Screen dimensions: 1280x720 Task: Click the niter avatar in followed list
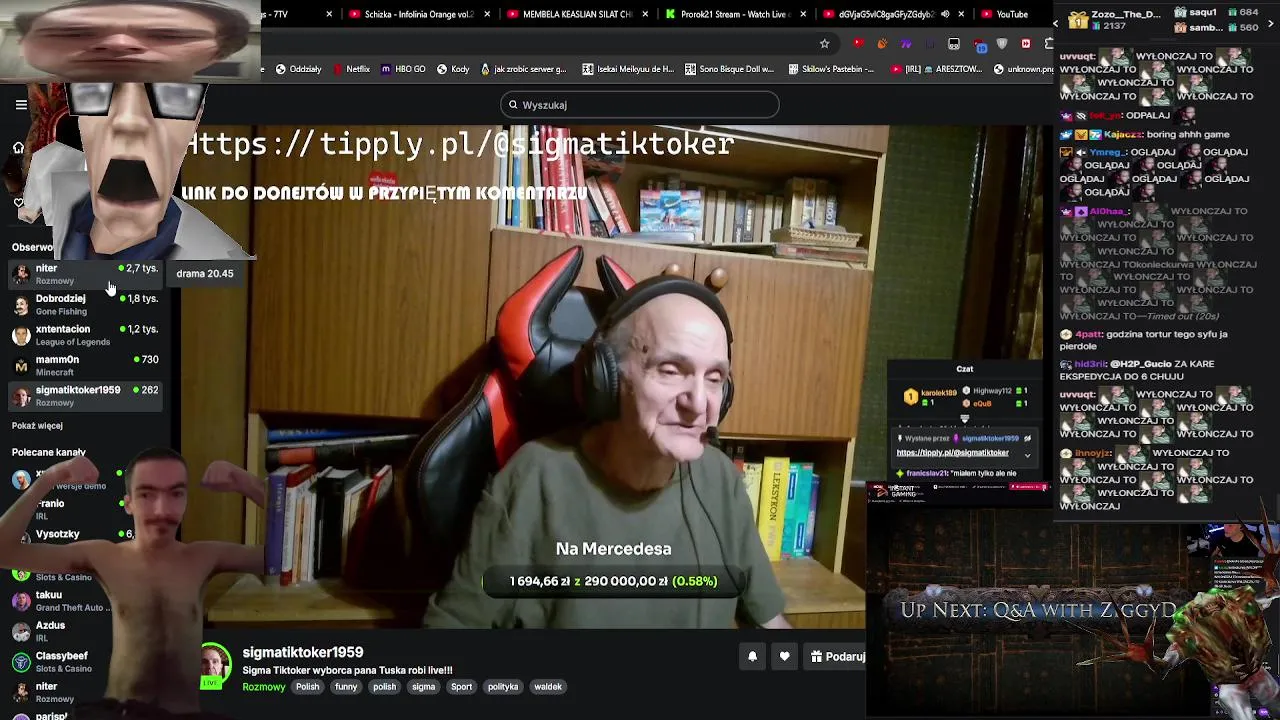[21, 274]
